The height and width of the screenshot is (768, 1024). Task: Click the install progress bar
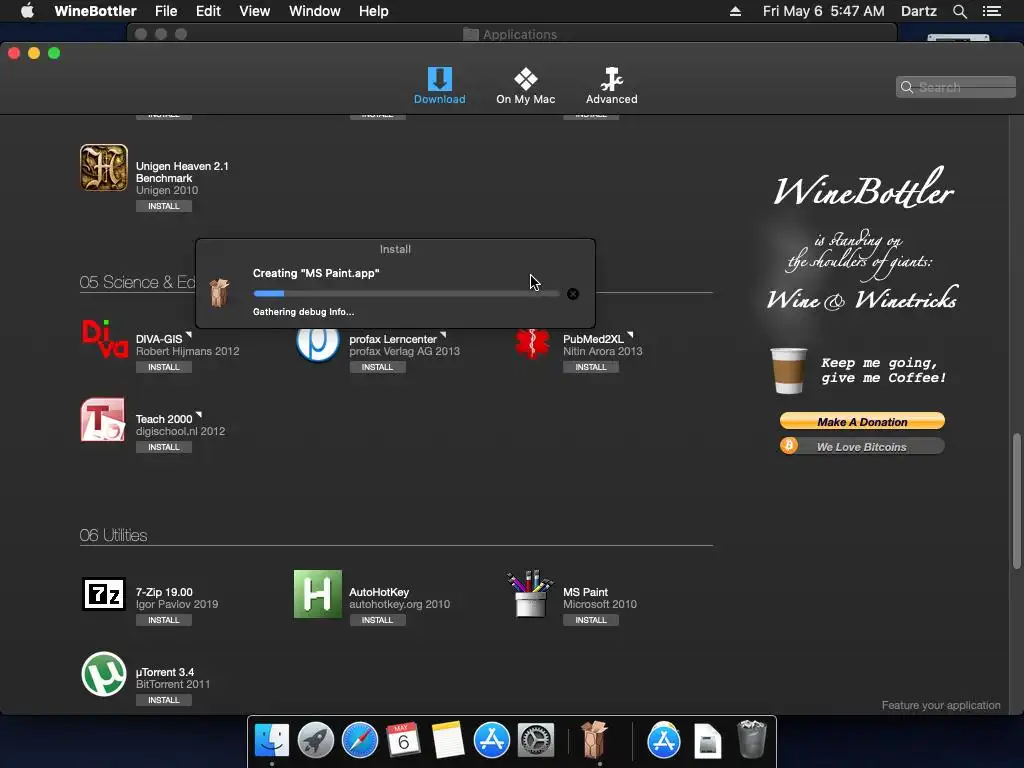pyautogui.click(x=406, y=294)
